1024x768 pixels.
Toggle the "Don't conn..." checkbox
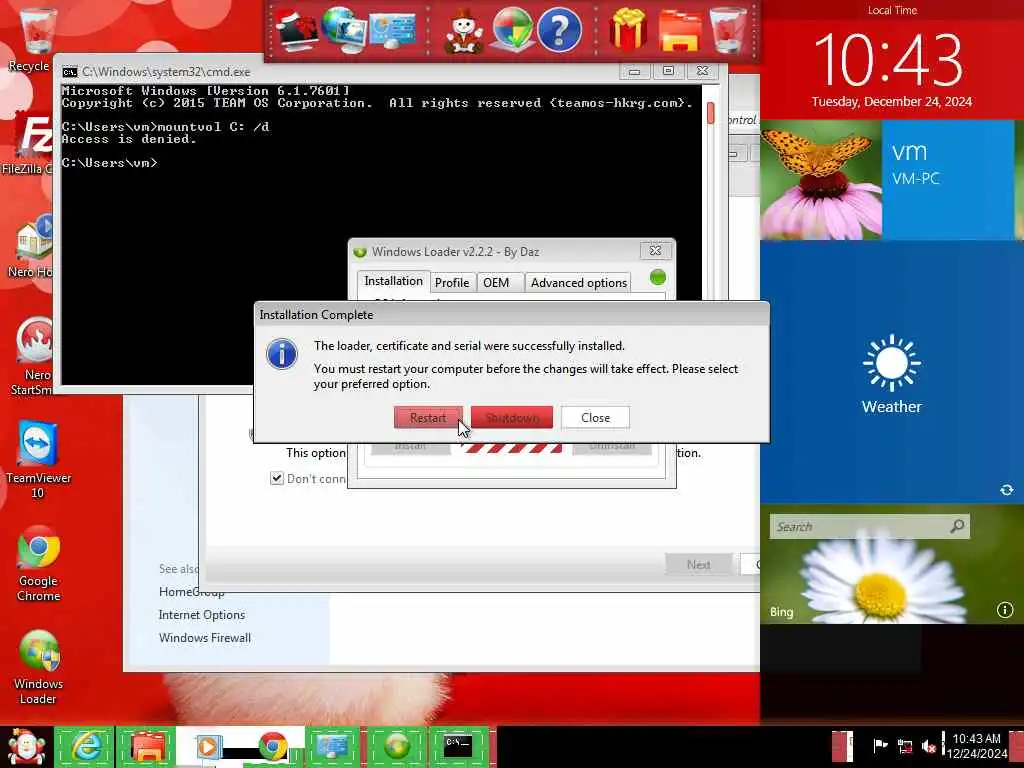[x=277, y=478]
